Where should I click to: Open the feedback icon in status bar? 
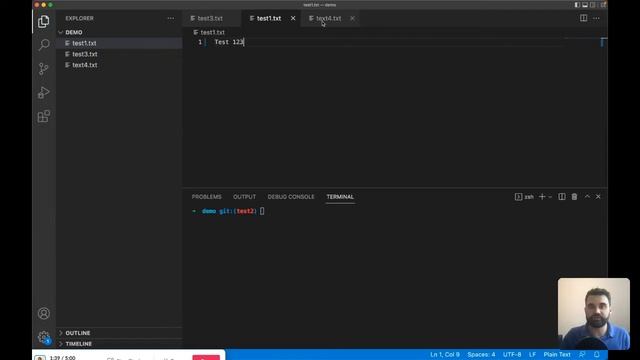point(582,355)
